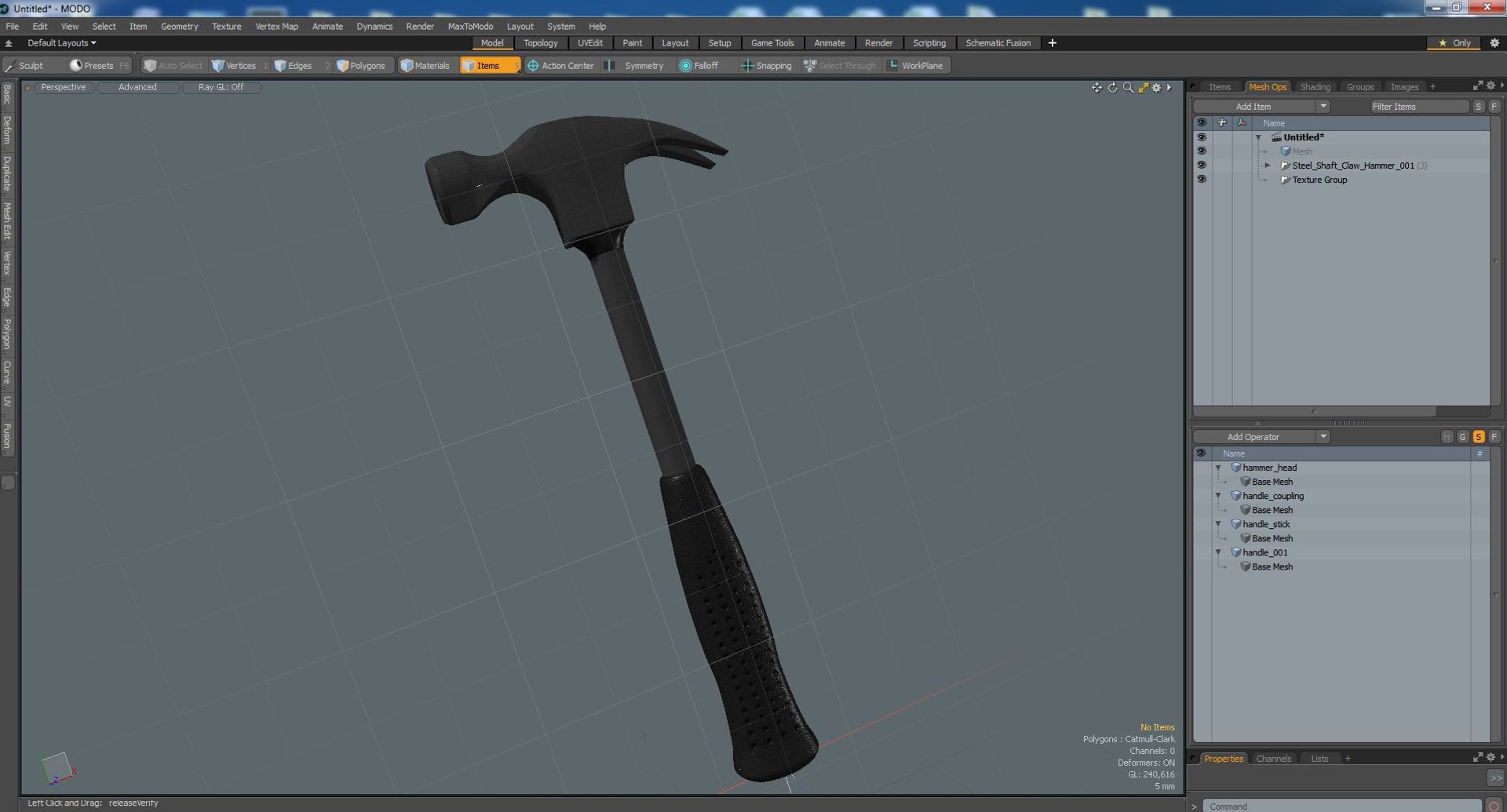Toggle visibility of Mesh item

click(1202, 151)
